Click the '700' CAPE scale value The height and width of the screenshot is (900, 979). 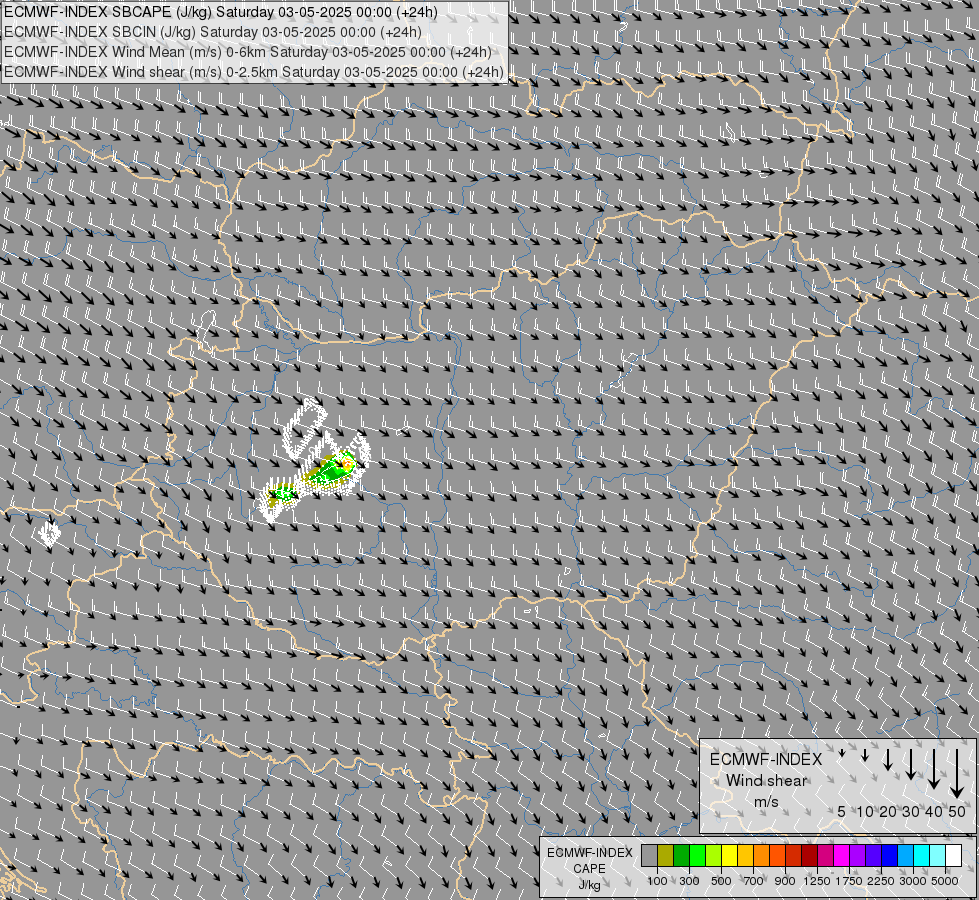click(x=754, y=881)
